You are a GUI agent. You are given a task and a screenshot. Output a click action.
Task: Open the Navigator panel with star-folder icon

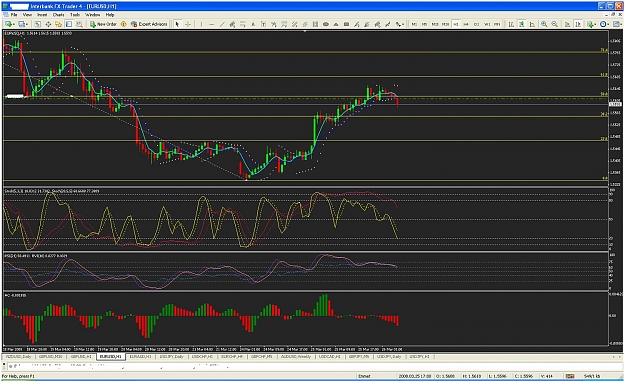[58, 24]
